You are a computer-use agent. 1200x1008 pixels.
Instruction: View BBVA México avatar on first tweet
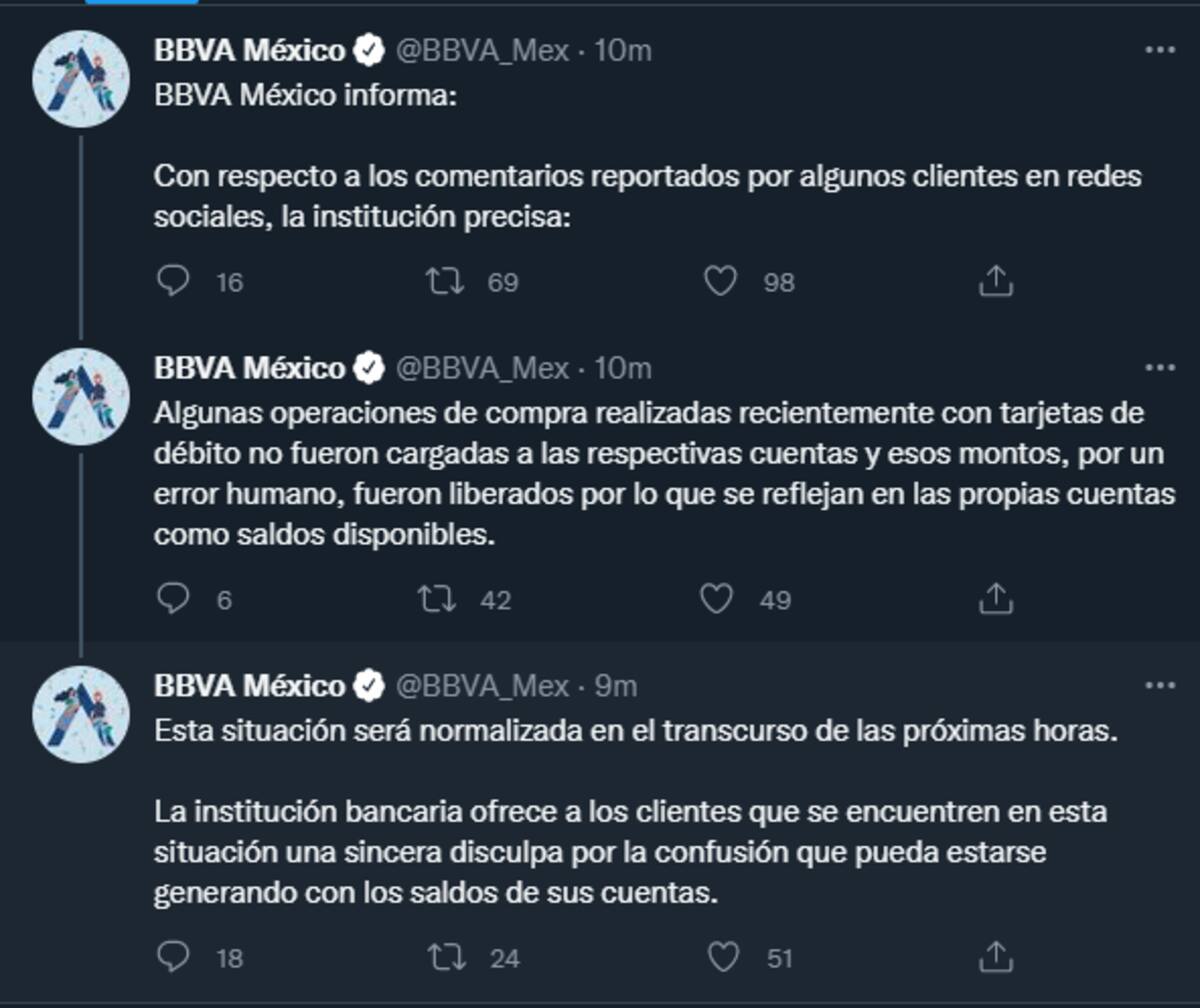tap(81, 79)
